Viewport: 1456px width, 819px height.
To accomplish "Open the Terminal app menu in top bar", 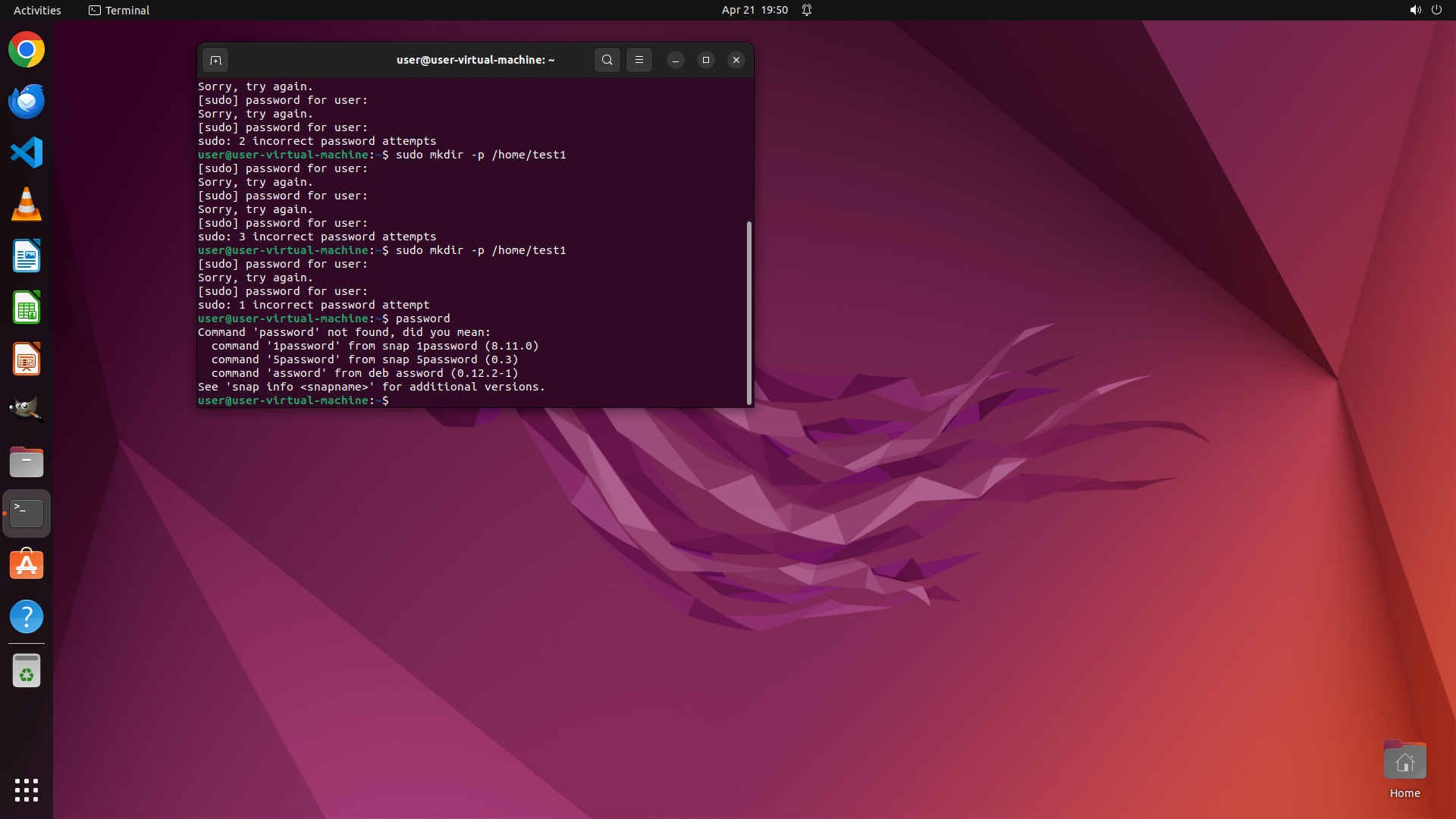I will click(119, 10).
